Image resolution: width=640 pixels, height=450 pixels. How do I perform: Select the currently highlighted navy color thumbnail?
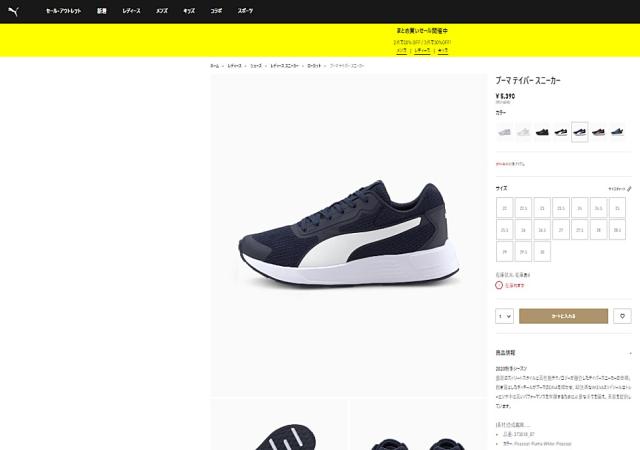pos(580,132)
